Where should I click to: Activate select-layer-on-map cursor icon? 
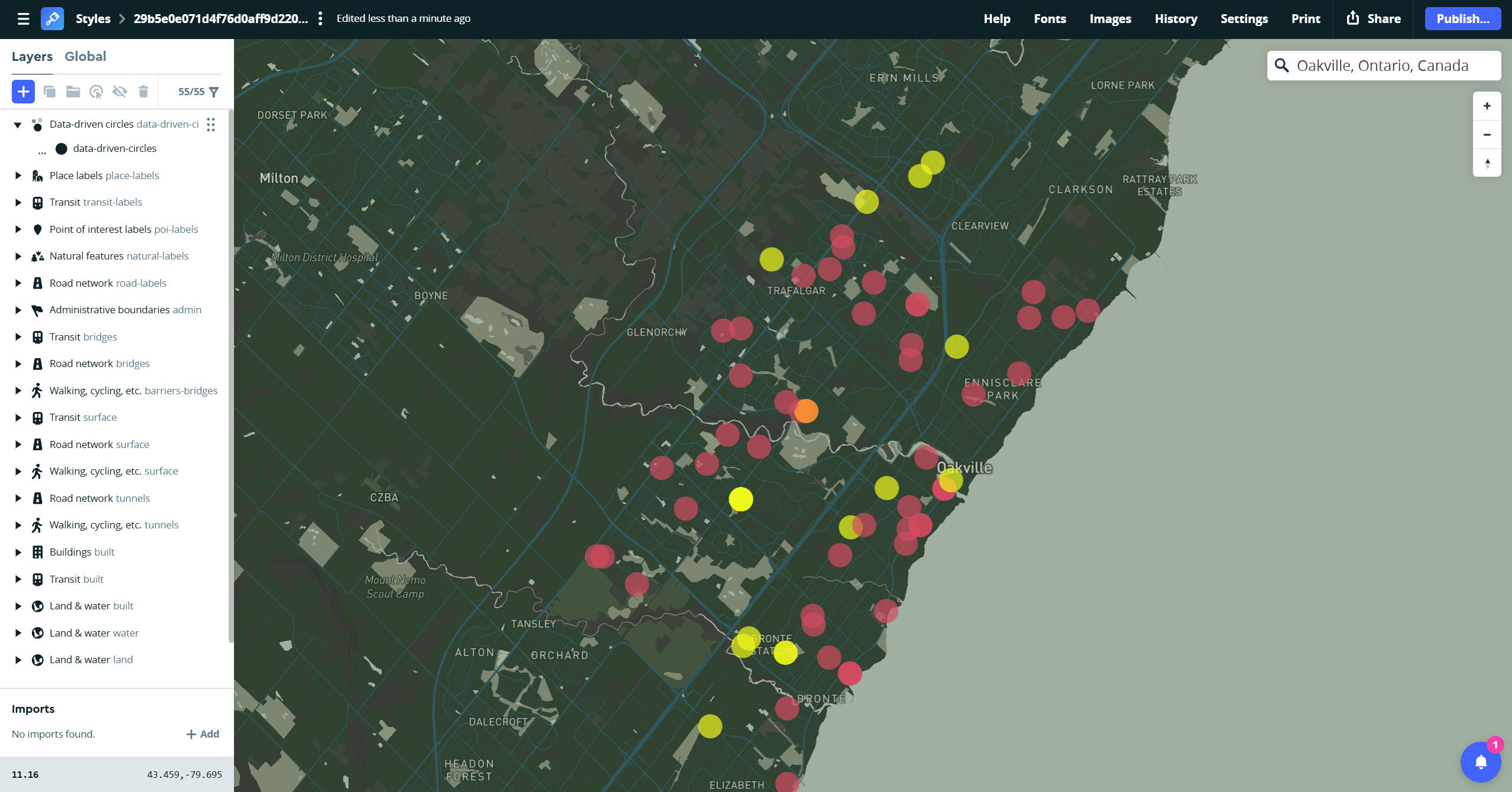tap(96, 92)
